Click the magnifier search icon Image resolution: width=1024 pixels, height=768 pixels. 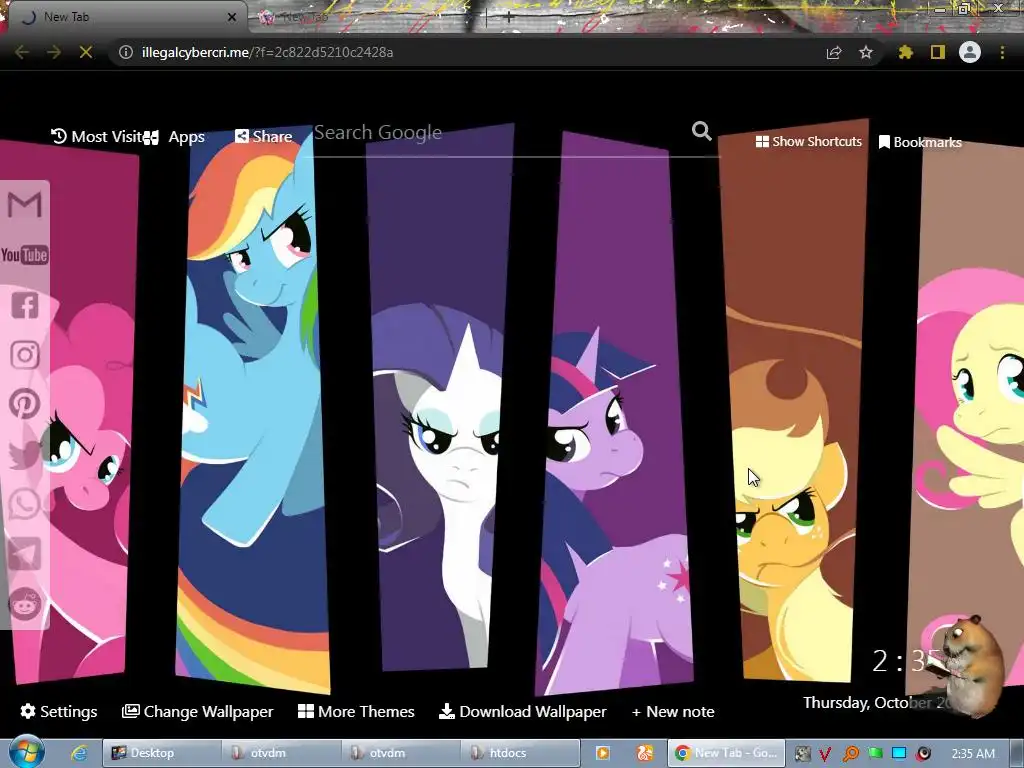click(701, 131)
